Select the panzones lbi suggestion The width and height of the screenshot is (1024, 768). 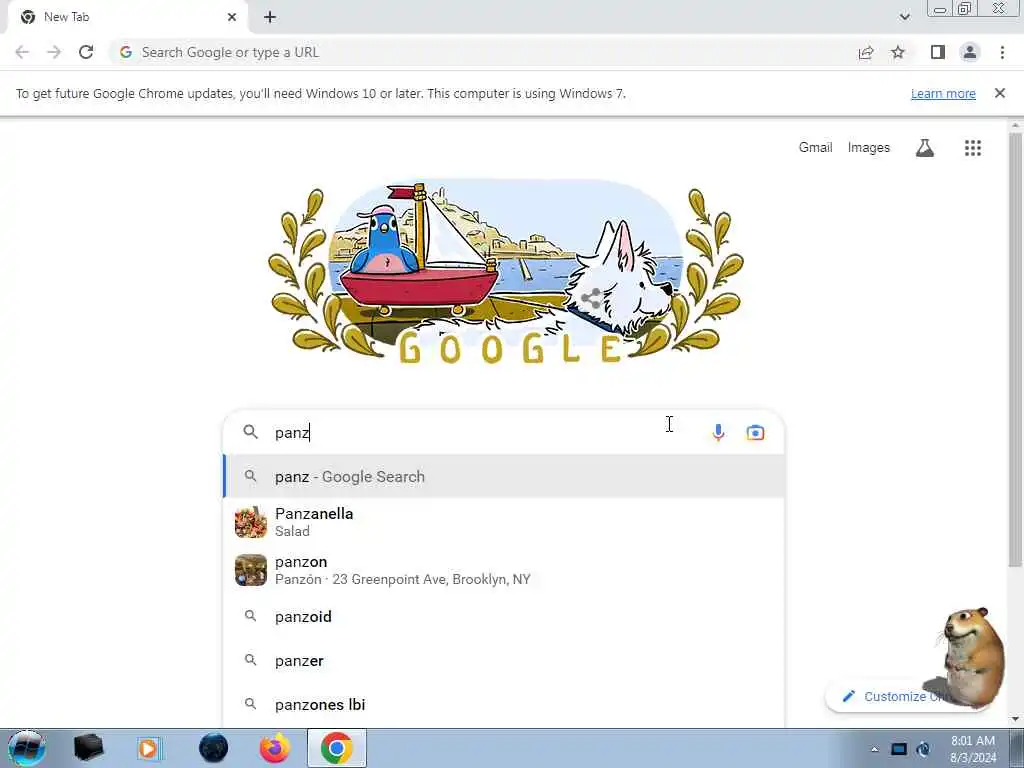504,705
